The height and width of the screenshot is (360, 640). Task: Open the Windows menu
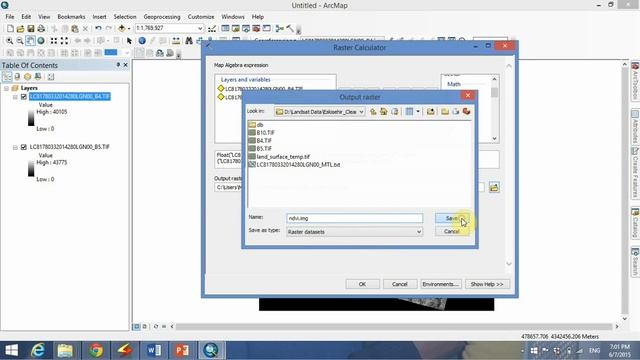point(233,17)
